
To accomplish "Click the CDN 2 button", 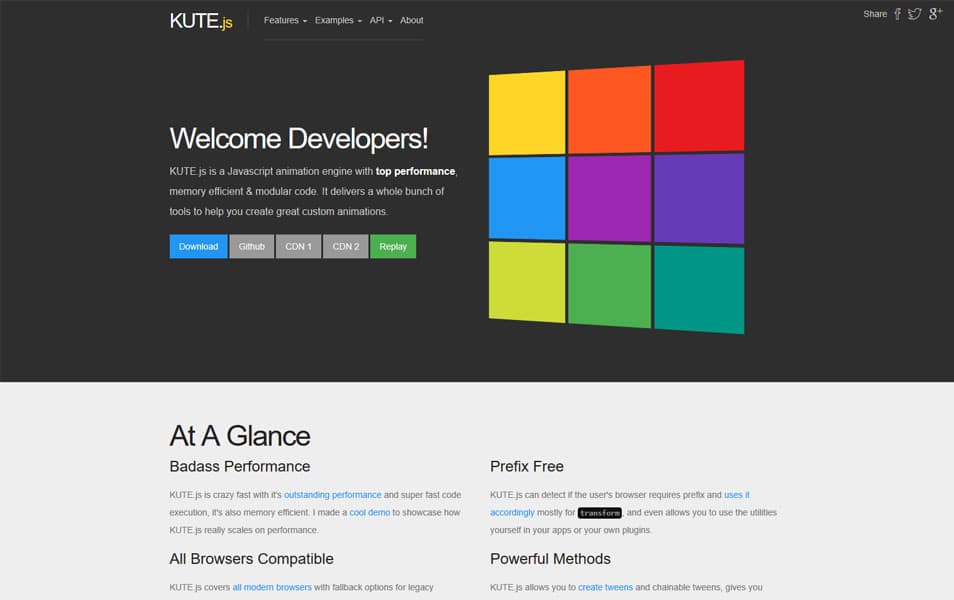I will click(345, 246).
